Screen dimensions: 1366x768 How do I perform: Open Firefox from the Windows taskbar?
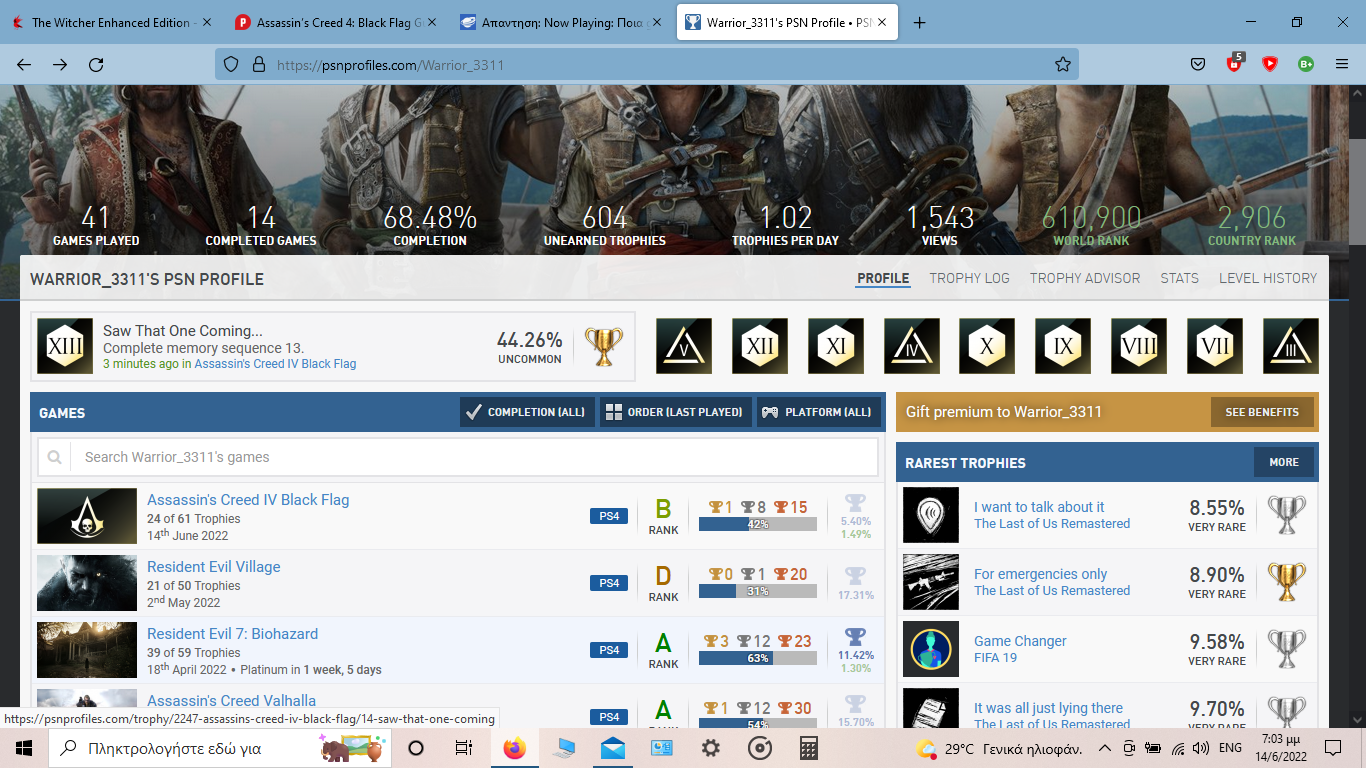tap(514, 748)
